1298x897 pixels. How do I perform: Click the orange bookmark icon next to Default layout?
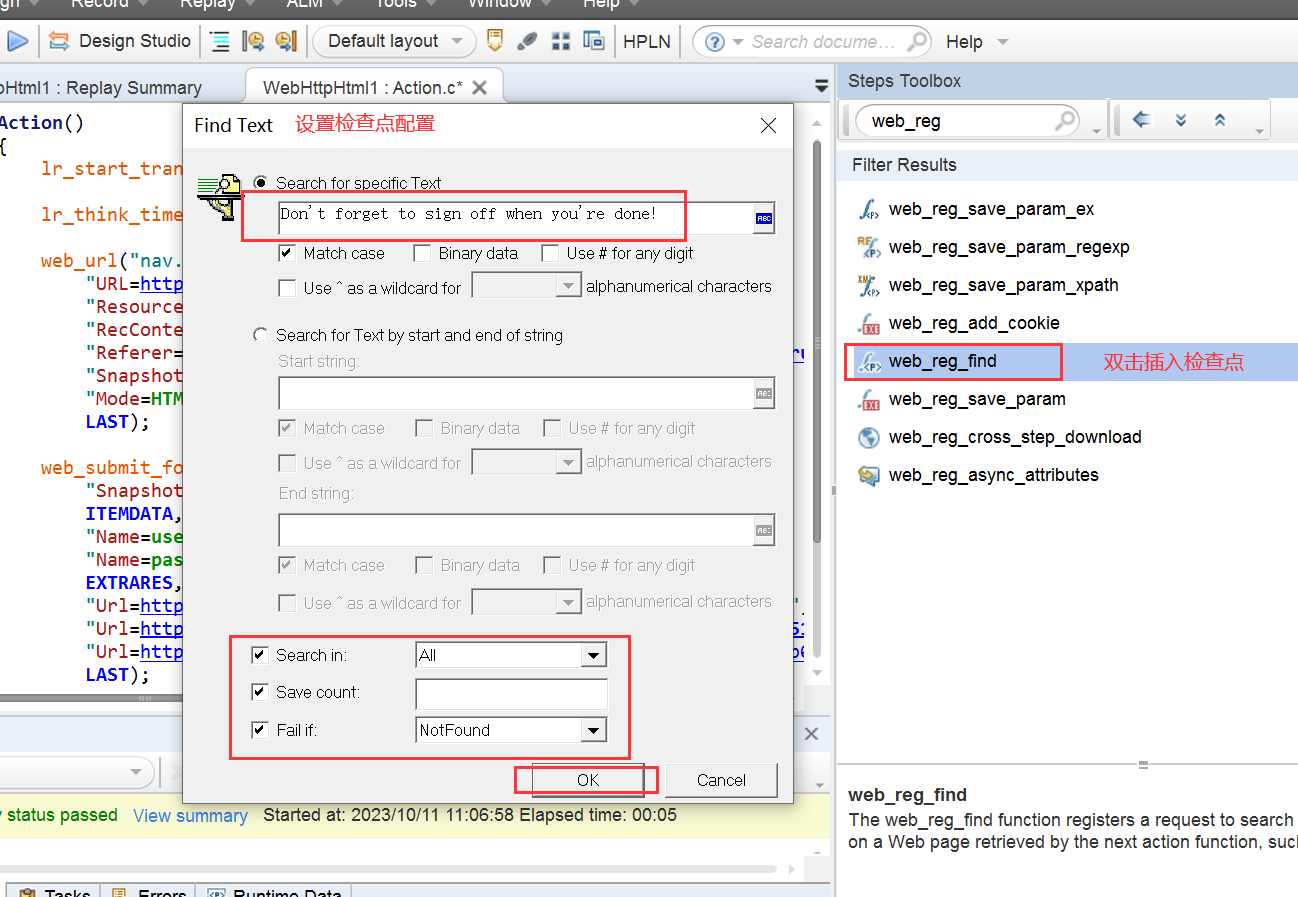click(494, 41)
